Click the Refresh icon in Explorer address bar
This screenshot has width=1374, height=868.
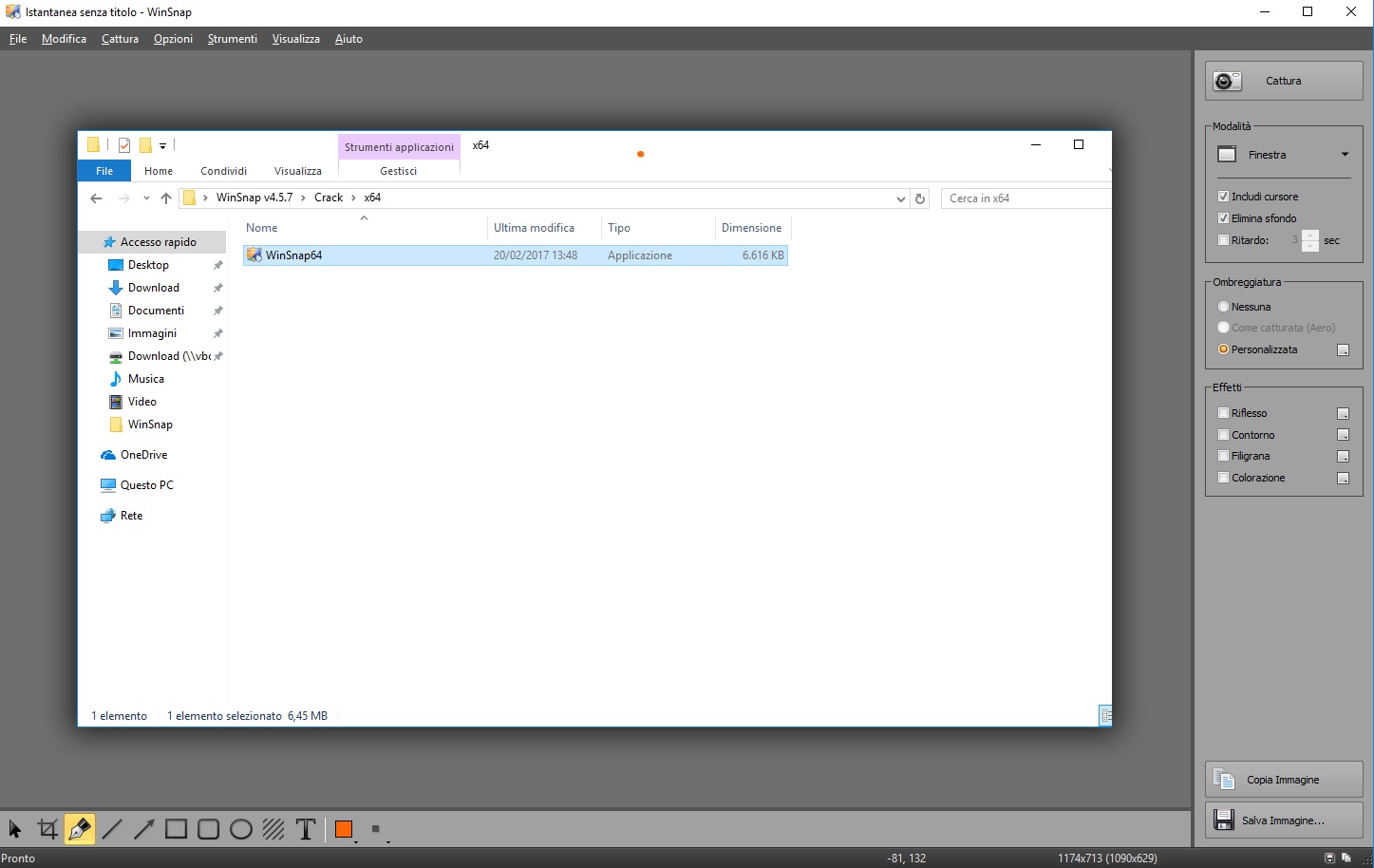pos(919,198)
